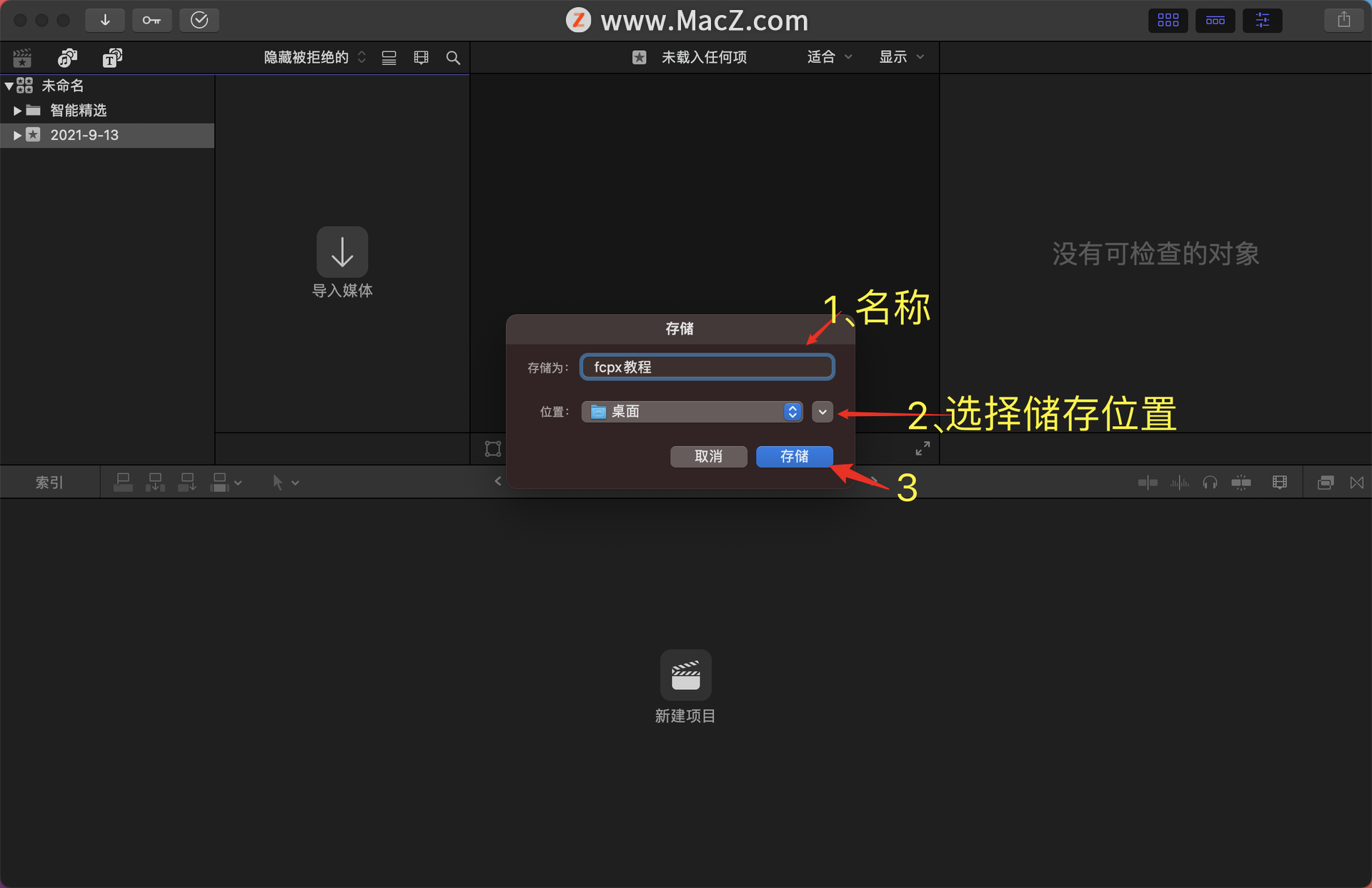
Task: Click the import media arrow toolbar button
Action: 105,20
